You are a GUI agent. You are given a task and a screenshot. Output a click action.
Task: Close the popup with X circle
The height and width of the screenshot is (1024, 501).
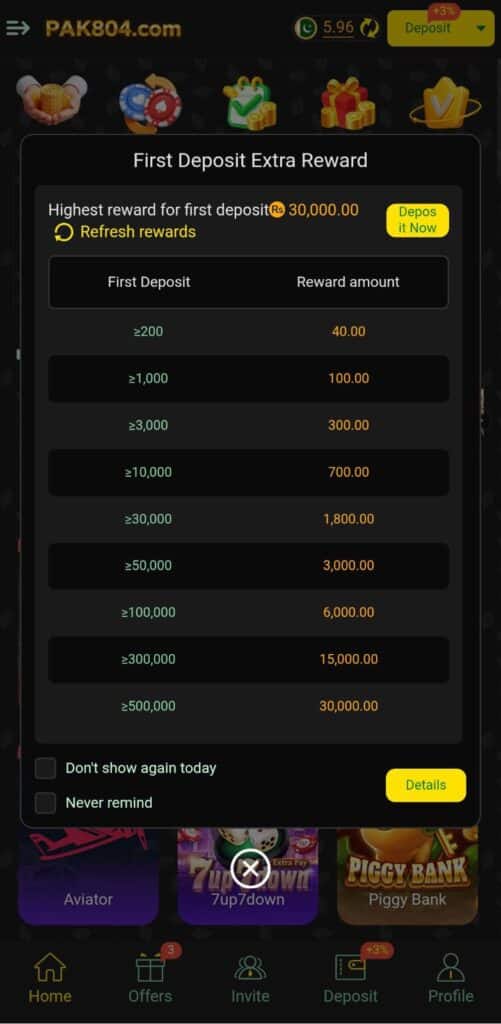coord(250,869)
